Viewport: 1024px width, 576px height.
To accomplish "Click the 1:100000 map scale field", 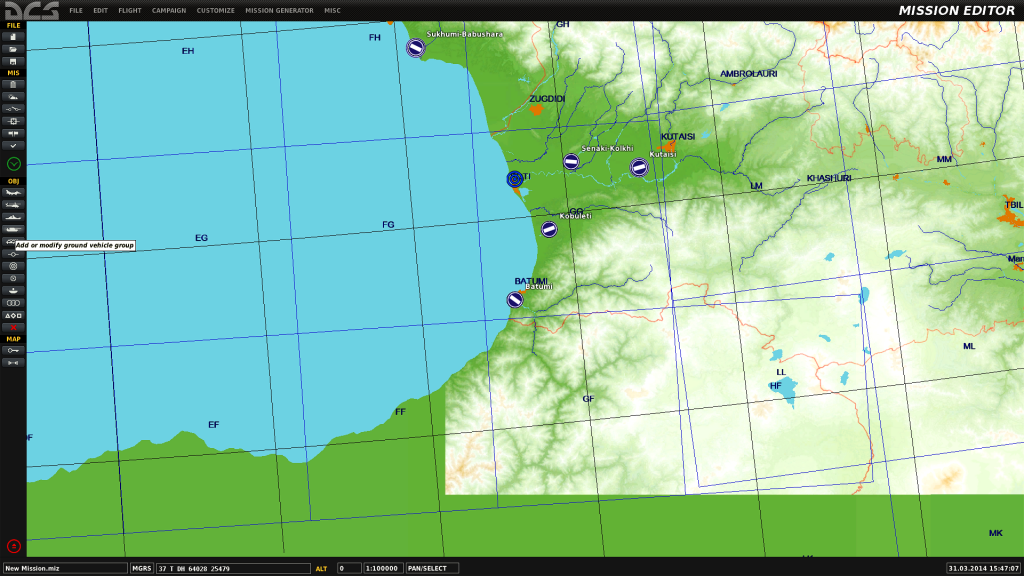I will click(383, 568).
